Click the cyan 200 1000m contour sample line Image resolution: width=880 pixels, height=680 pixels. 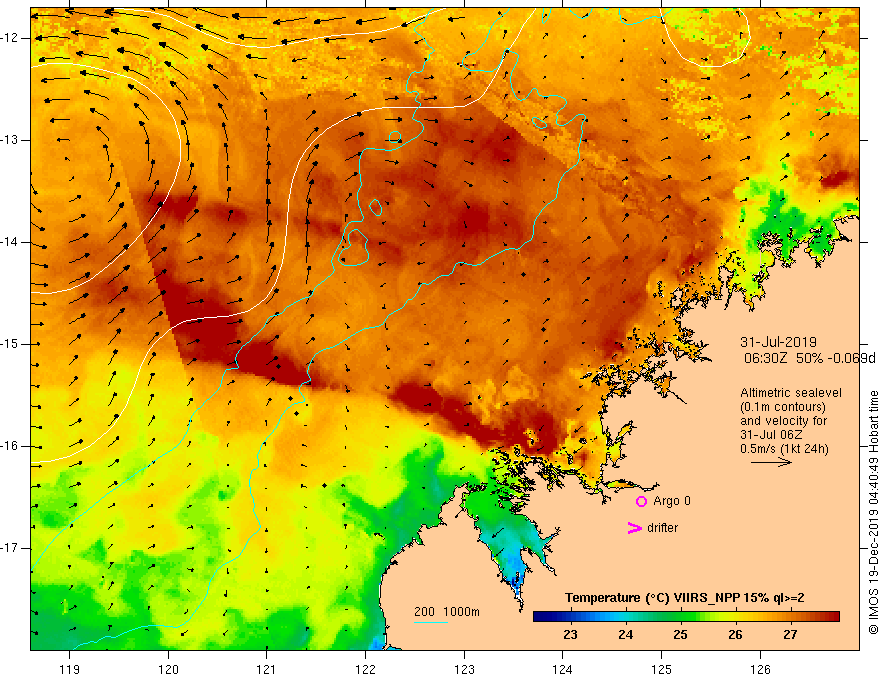click(431, 622)
